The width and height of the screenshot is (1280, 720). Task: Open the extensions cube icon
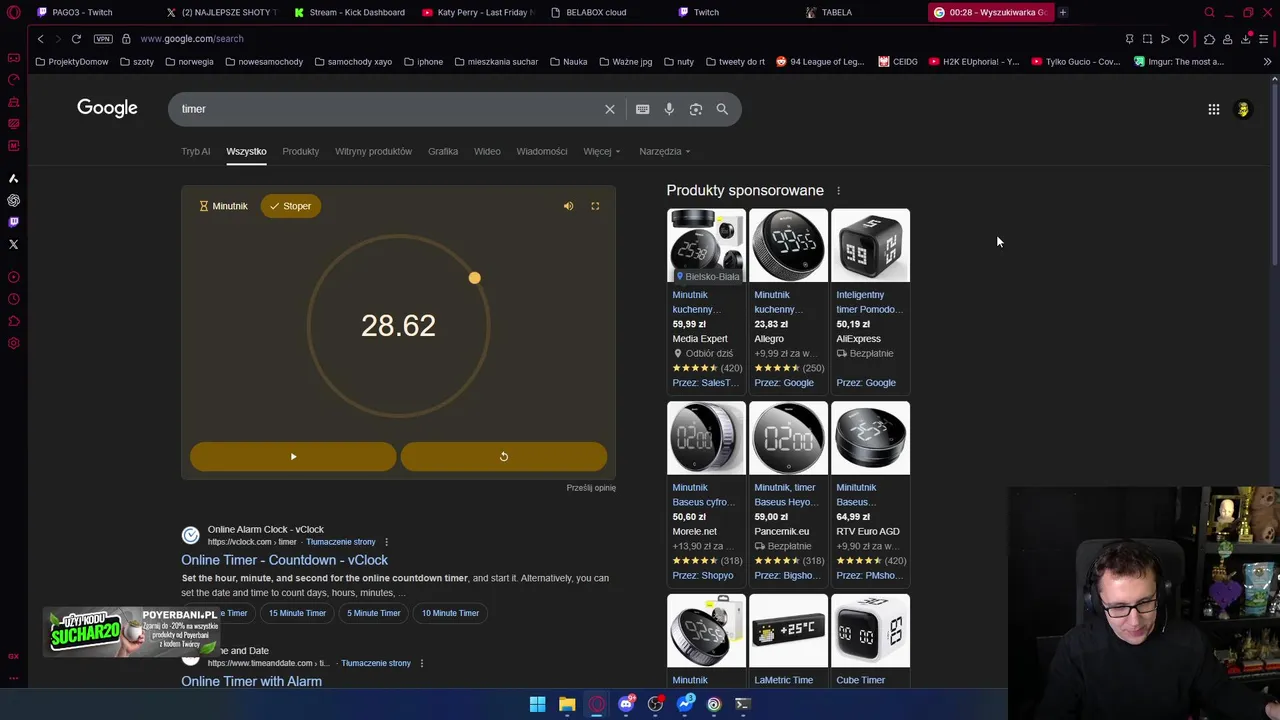pyautogui.click(x=1209, y=39)
